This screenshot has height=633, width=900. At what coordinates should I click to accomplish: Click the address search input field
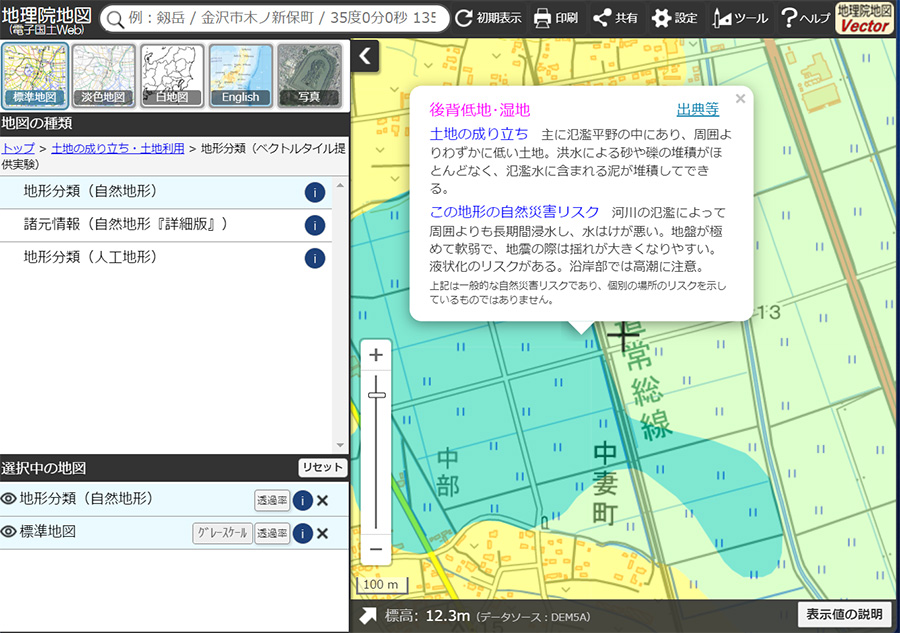click(282, 19)
